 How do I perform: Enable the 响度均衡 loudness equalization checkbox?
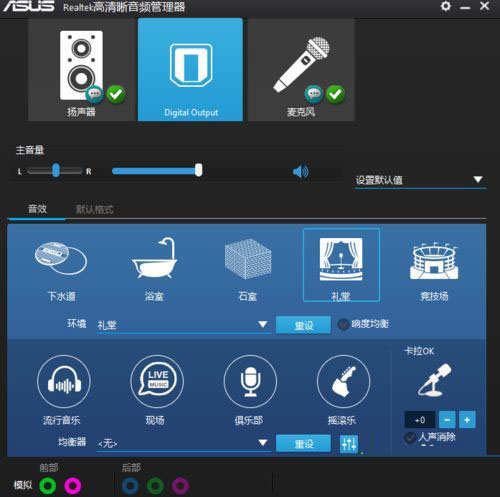point(343,324)
